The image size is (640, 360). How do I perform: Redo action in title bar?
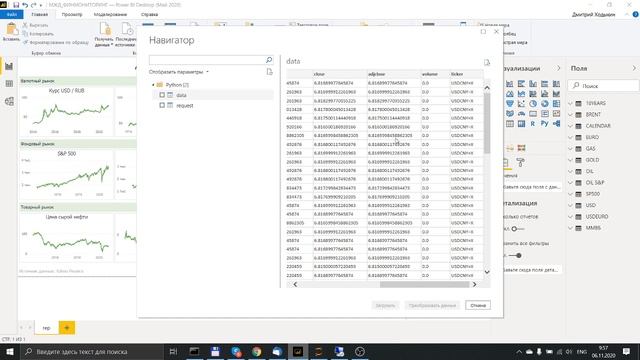tap(33, 5)
